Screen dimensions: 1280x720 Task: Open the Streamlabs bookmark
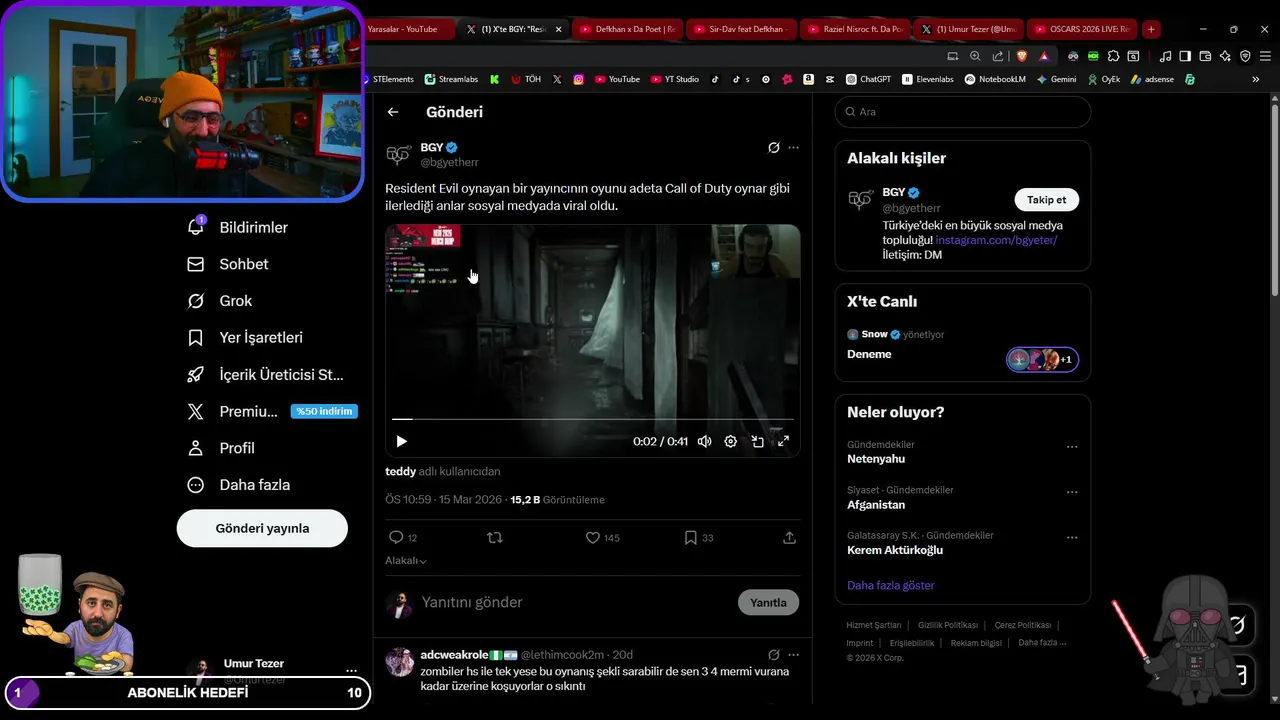(x=451, y=79)
